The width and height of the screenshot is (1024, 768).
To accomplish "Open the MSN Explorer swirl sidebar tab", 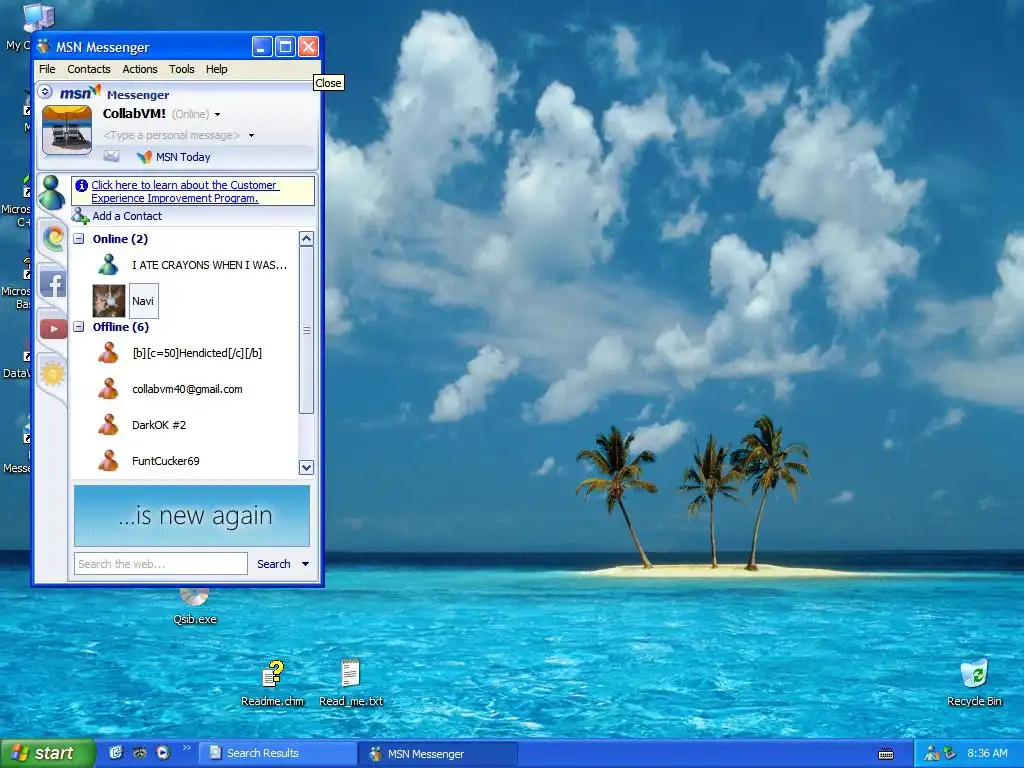I will pyautogui.click(x=54, y=237).
